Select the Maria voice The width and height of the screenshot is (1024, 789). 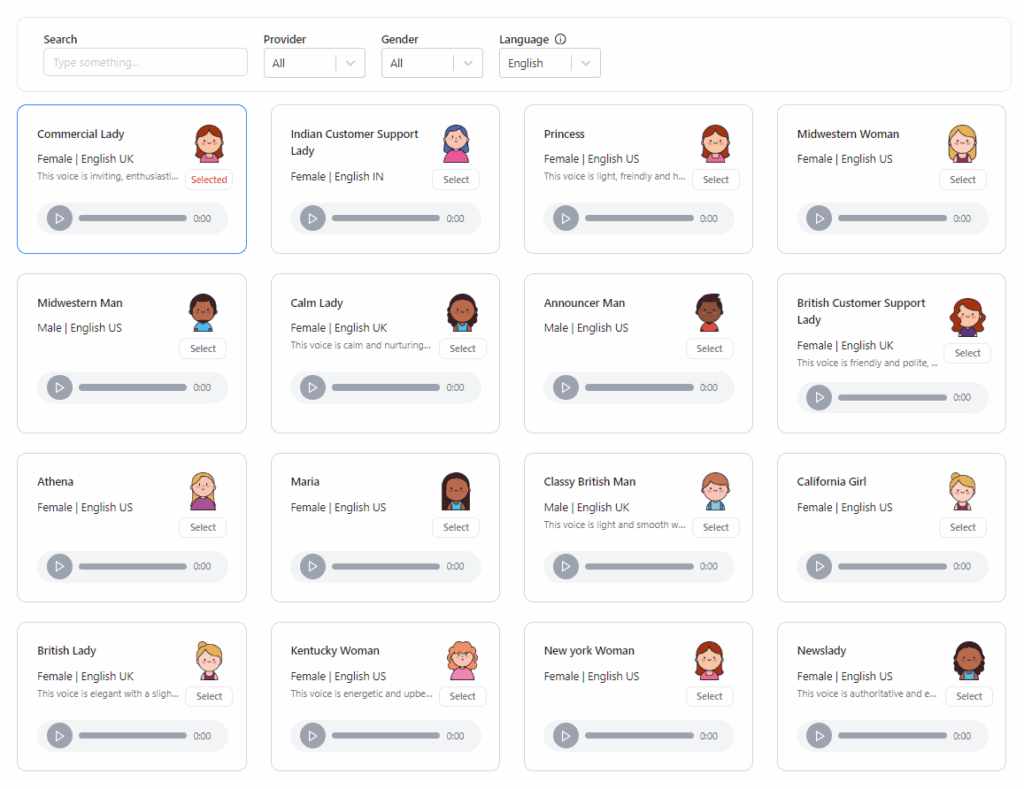[456, 527]
